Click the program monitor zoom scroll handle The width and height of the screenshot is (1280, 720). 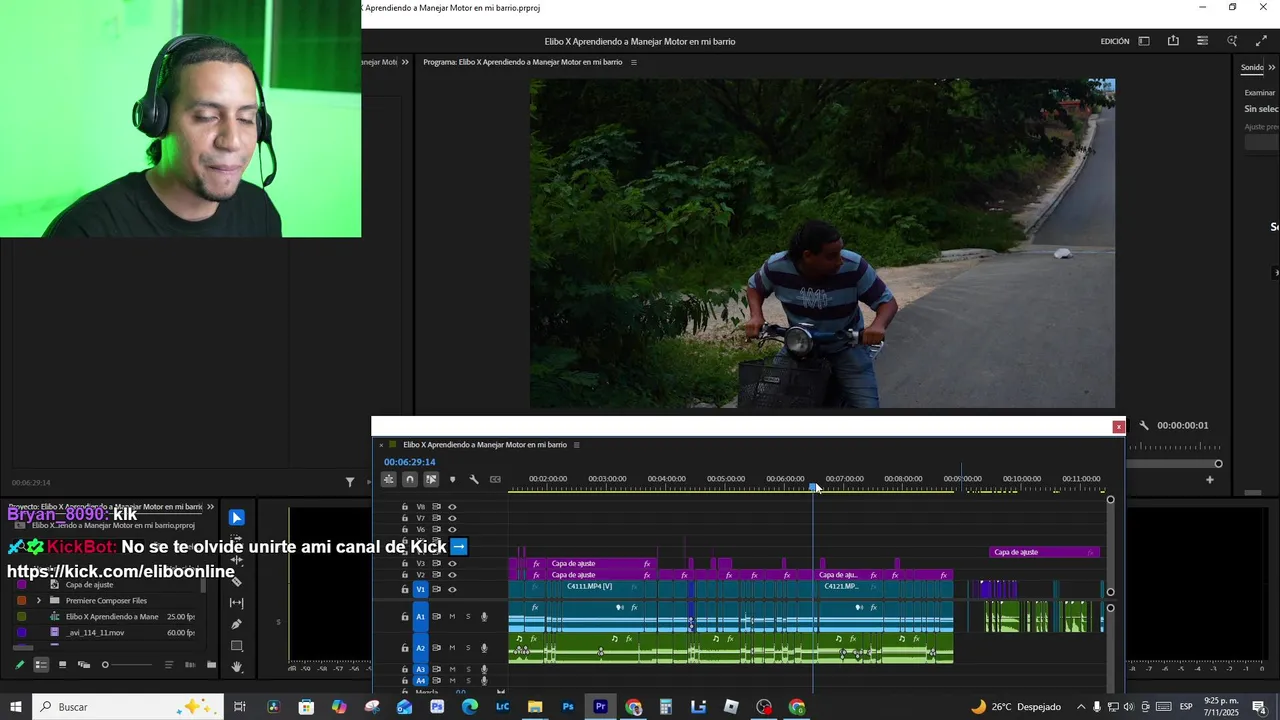pyautogui.click(x=1218, y=464)
